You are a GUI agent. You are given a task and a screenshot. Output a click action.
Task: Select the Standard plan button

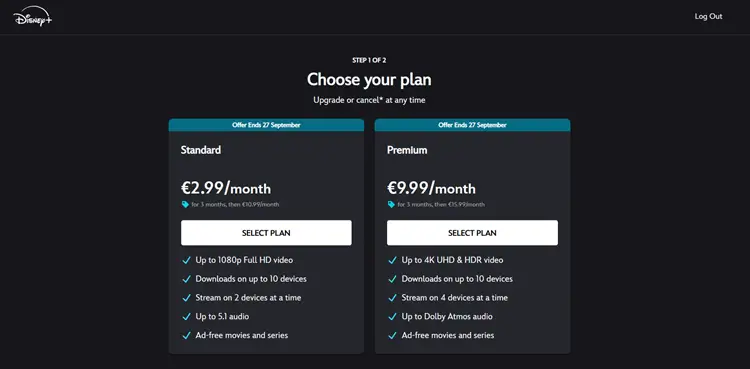(266, 233)
